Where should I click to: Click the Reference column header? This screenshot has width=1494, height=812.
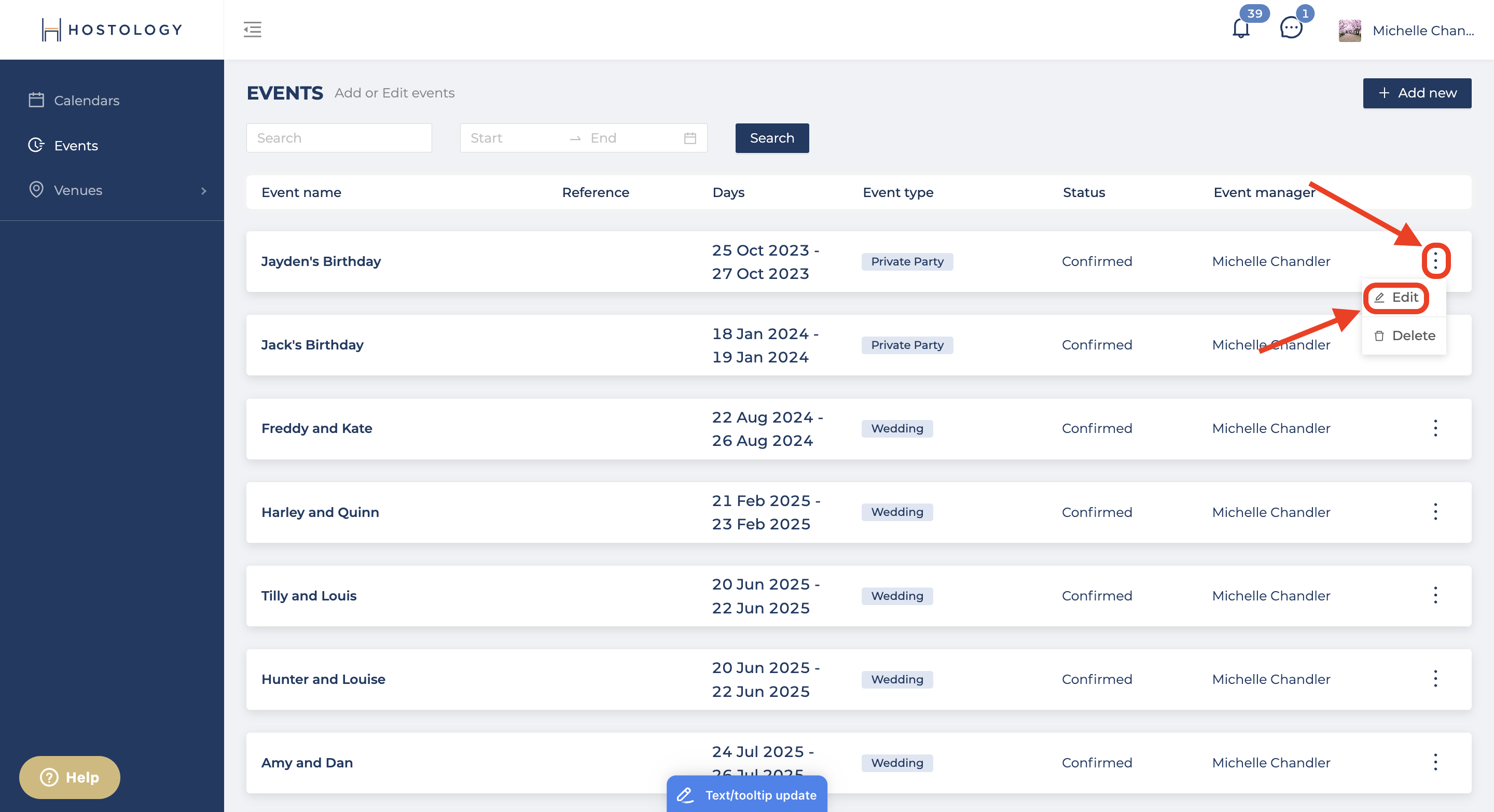click(x=595, y=192)
